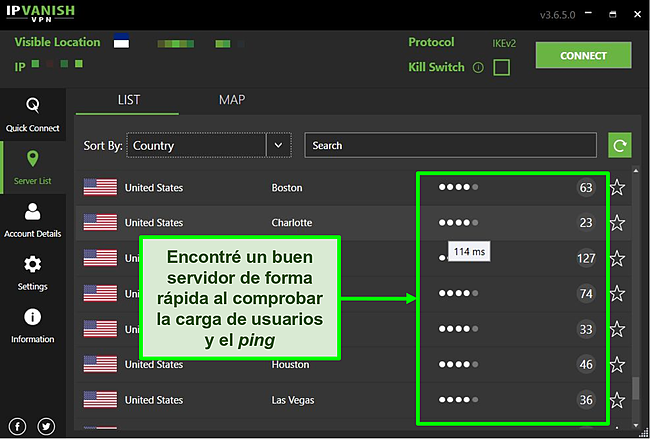Screen dimensions: 650x439
Task: Open the Information panel icon
Action: click(x=32, y=324)
